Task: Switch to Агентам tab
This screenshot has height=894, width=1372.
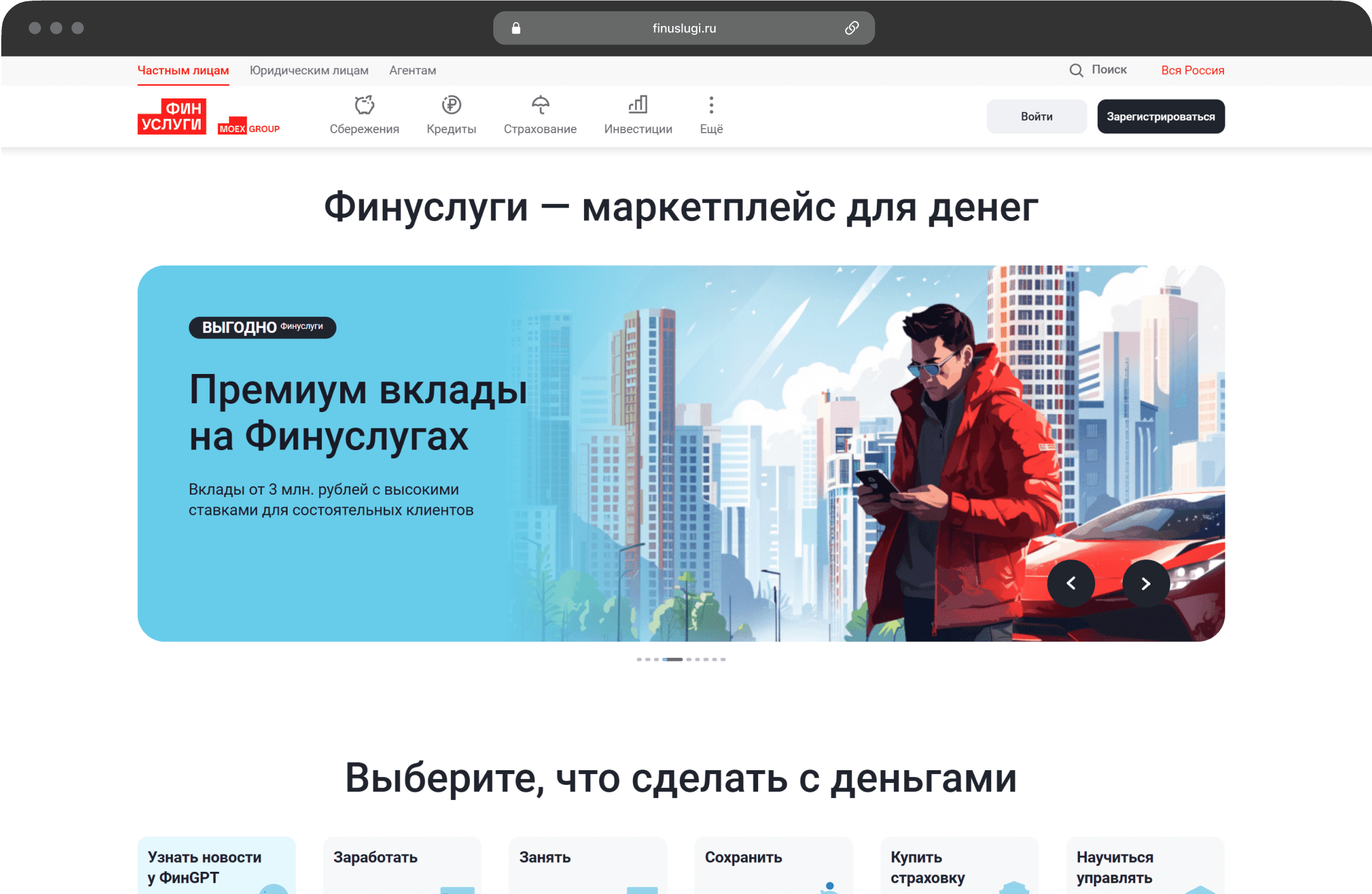Action: 413,70
